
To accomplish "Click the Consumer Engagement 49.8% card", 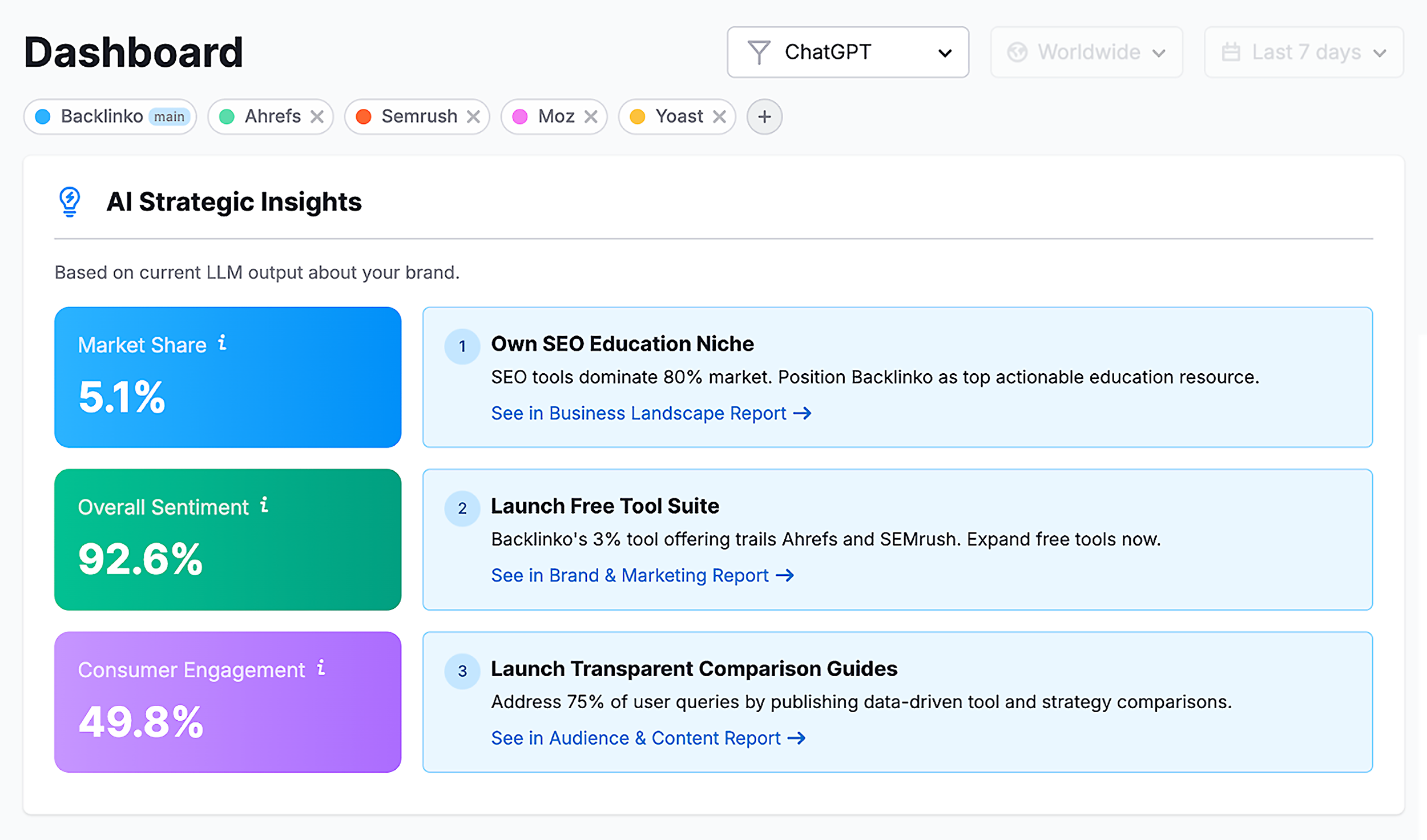I will (x=228, y=702).
